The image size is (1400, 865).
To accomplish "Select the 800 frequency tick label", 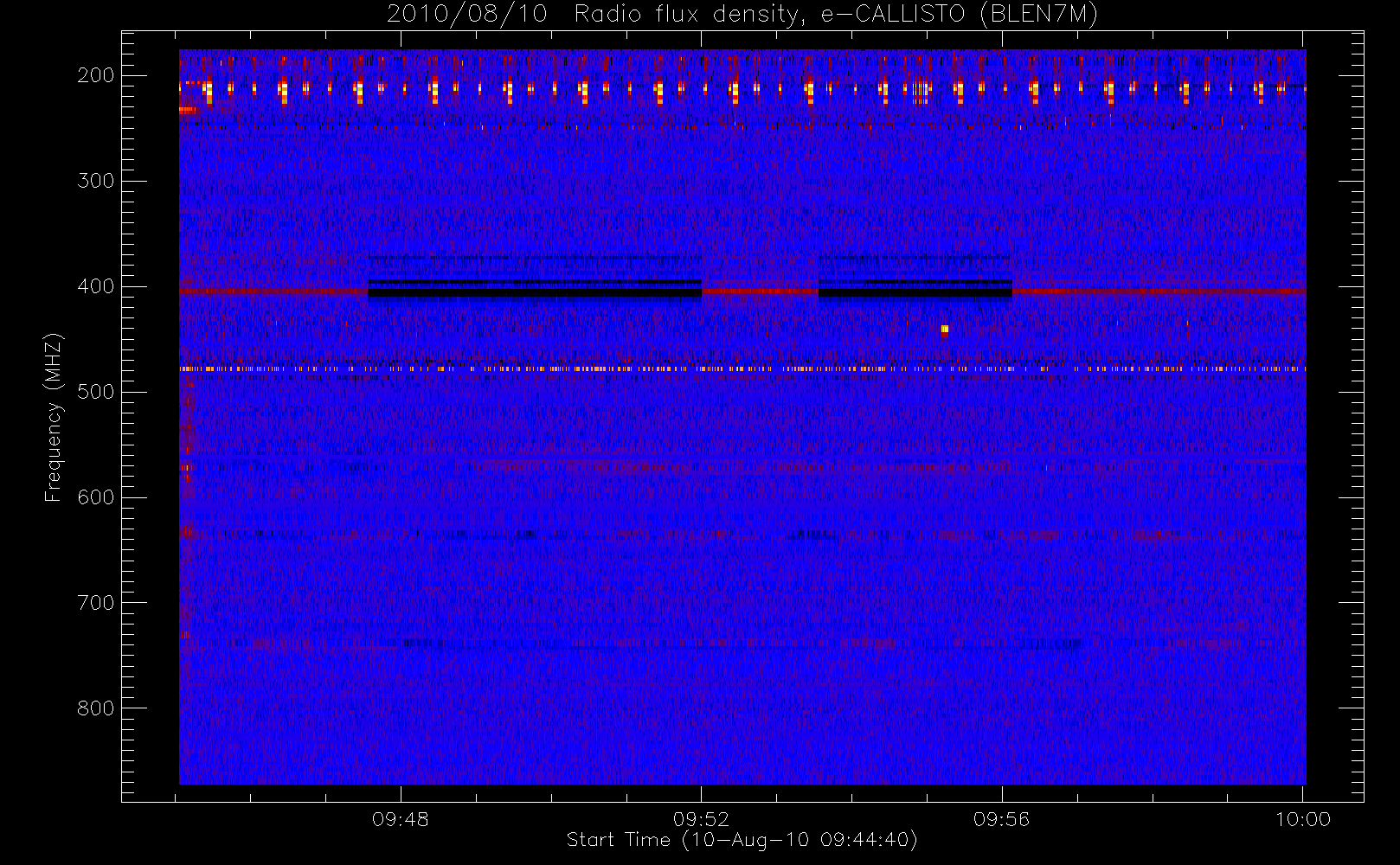I will coord(96,708).
